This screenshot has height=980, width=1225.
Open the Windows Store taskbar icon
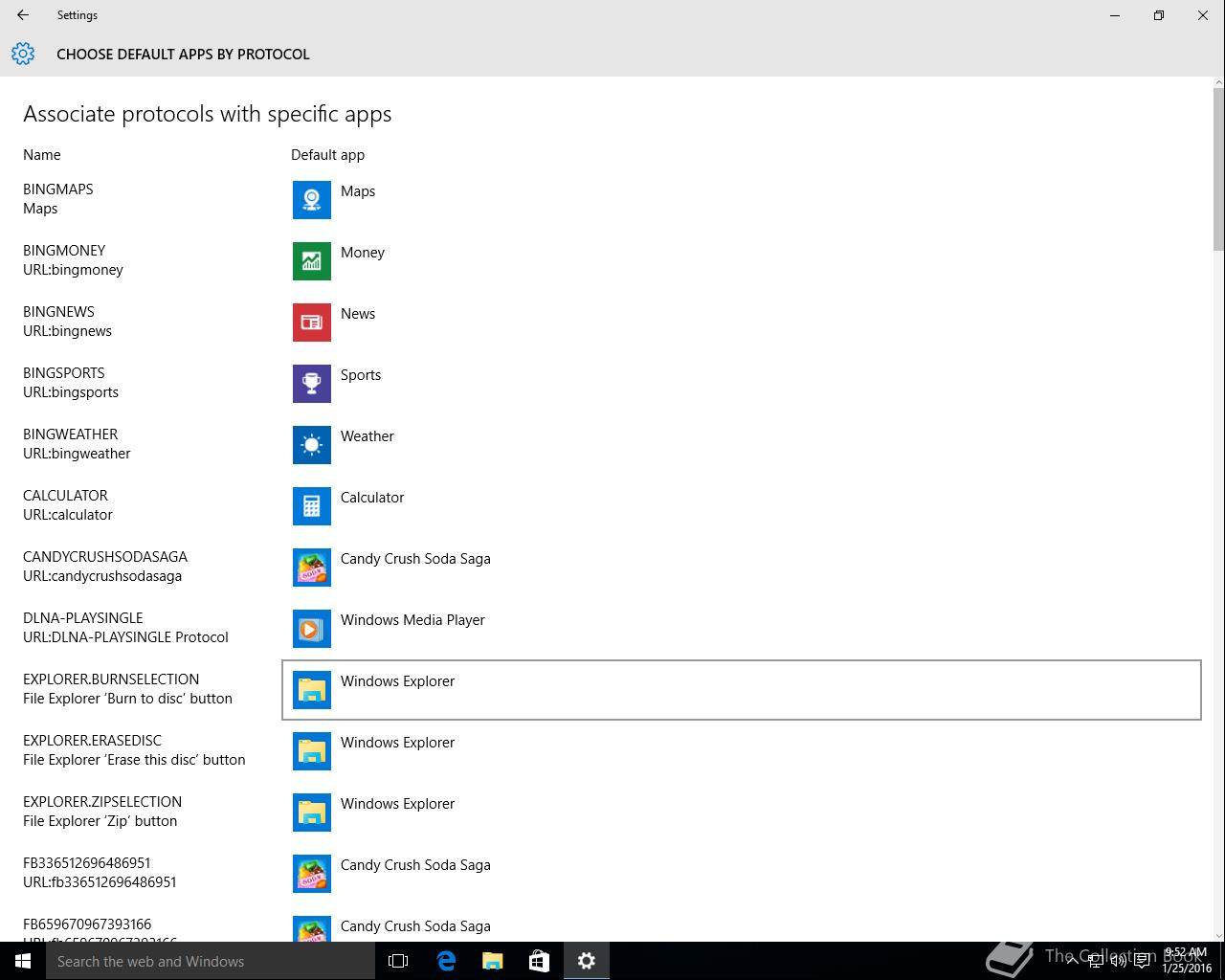(539, 961)
